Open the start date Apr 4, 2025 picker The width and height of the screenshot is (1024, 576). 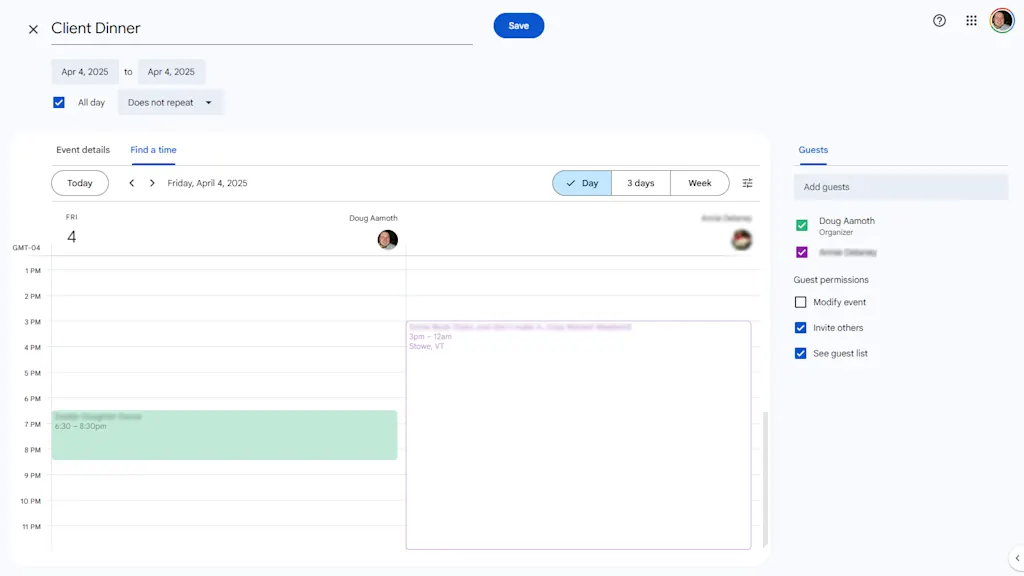tap(85, 72)
